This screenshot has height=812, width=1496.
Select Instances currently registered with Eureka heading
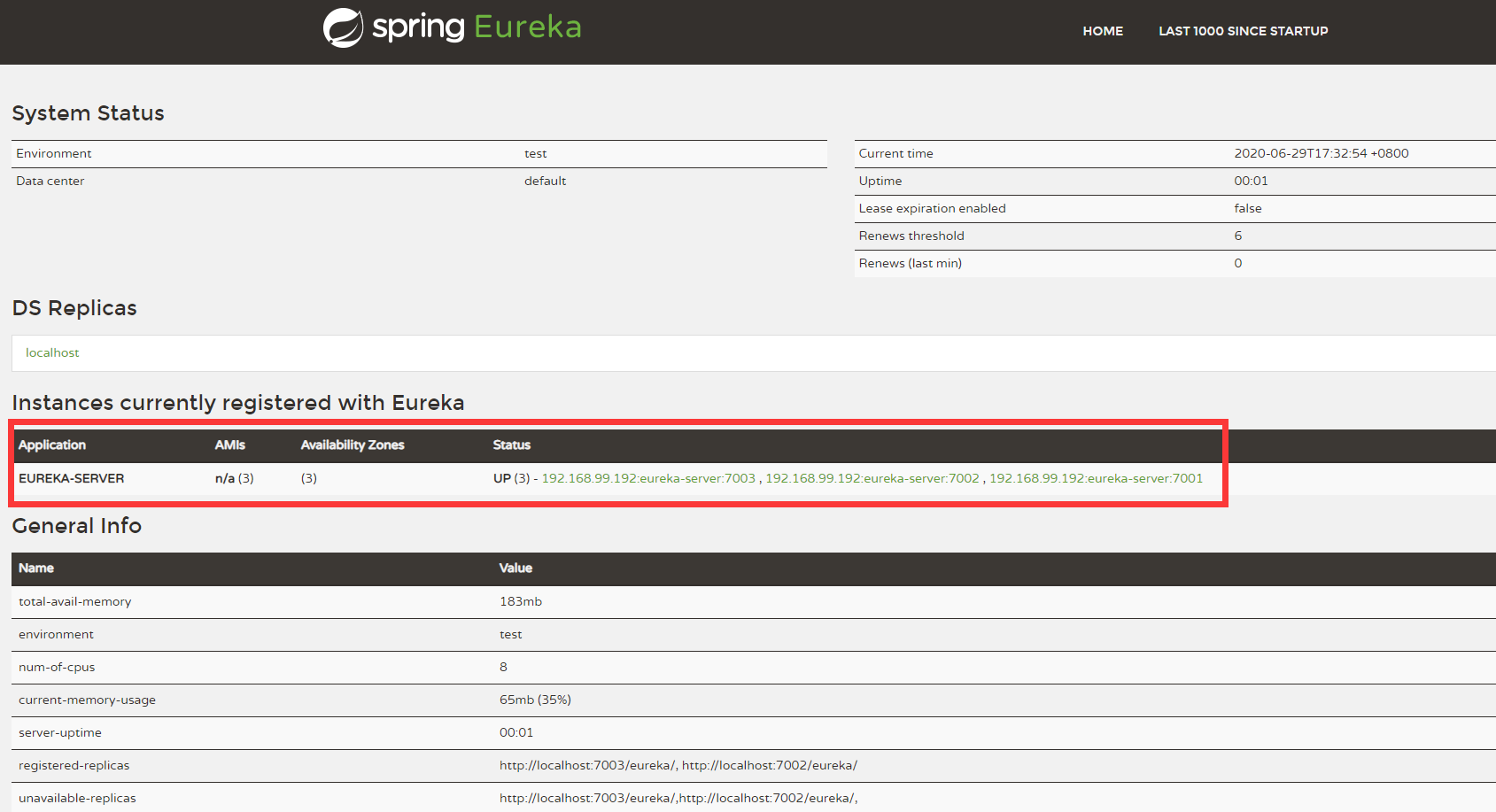(238, 403)
